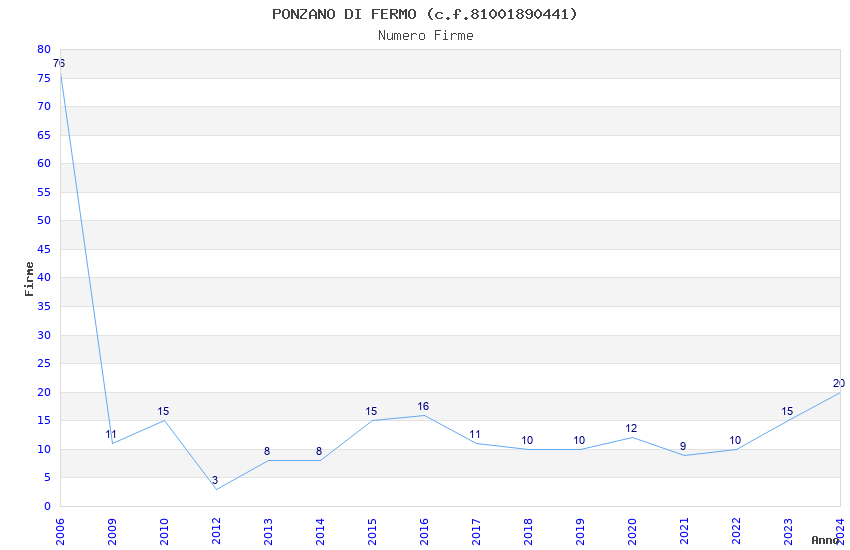The width and height of the screenshot is (850, 550).
Task: Click the y-axis tick label 65
Action: click(x=44, y=135)
